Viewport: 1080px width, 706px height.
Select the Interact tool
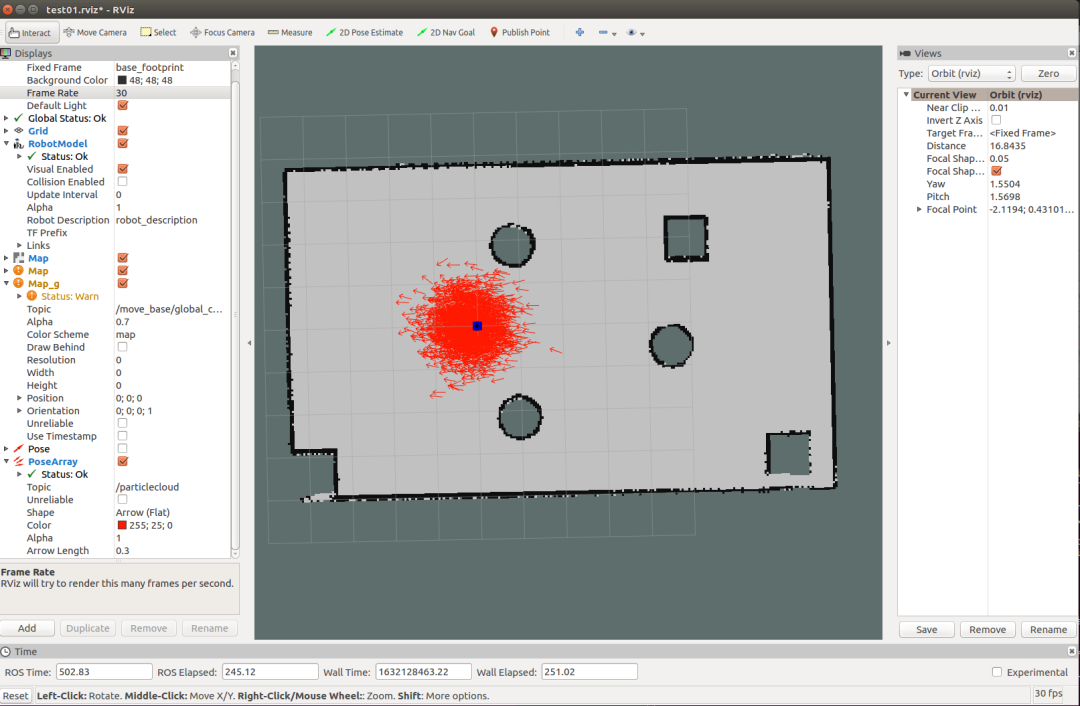30,32
